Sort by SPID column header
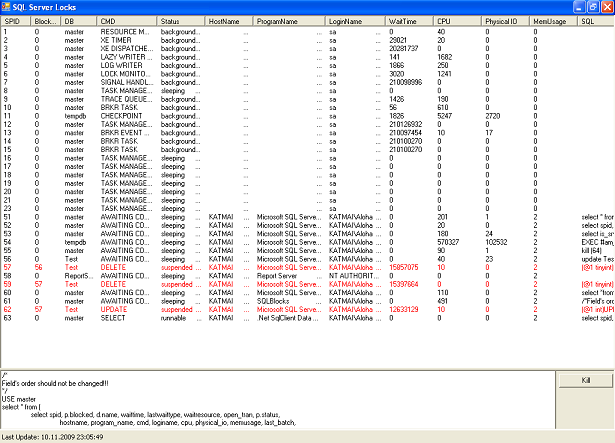The height and width of the screenshot is (443, 615). 16,21
